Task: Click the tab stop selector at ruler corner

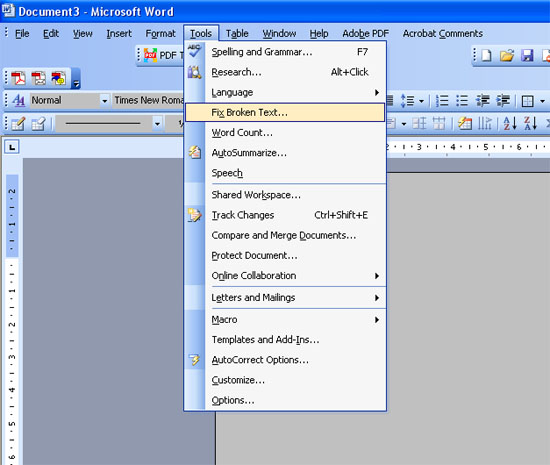Action: pyautogui.click(x=12, y=147)
